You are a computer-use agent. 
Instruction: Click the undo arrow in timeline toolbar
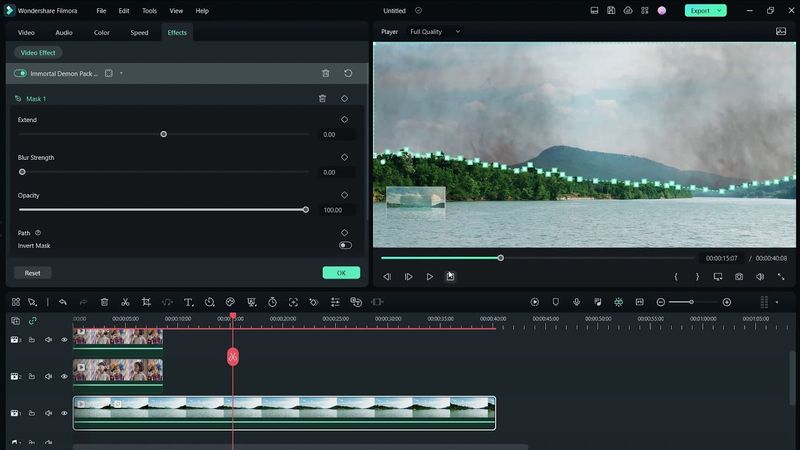(62, 302)
